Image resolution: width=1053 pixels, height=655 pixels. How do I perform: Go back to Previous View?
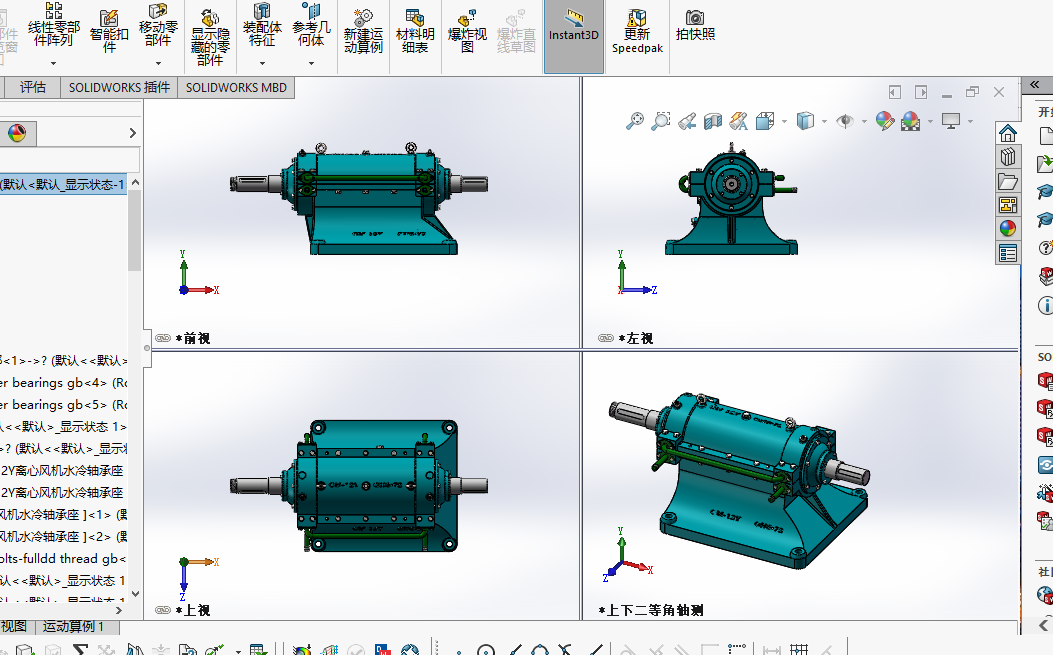pyautogui.click(x=686, y=121)
